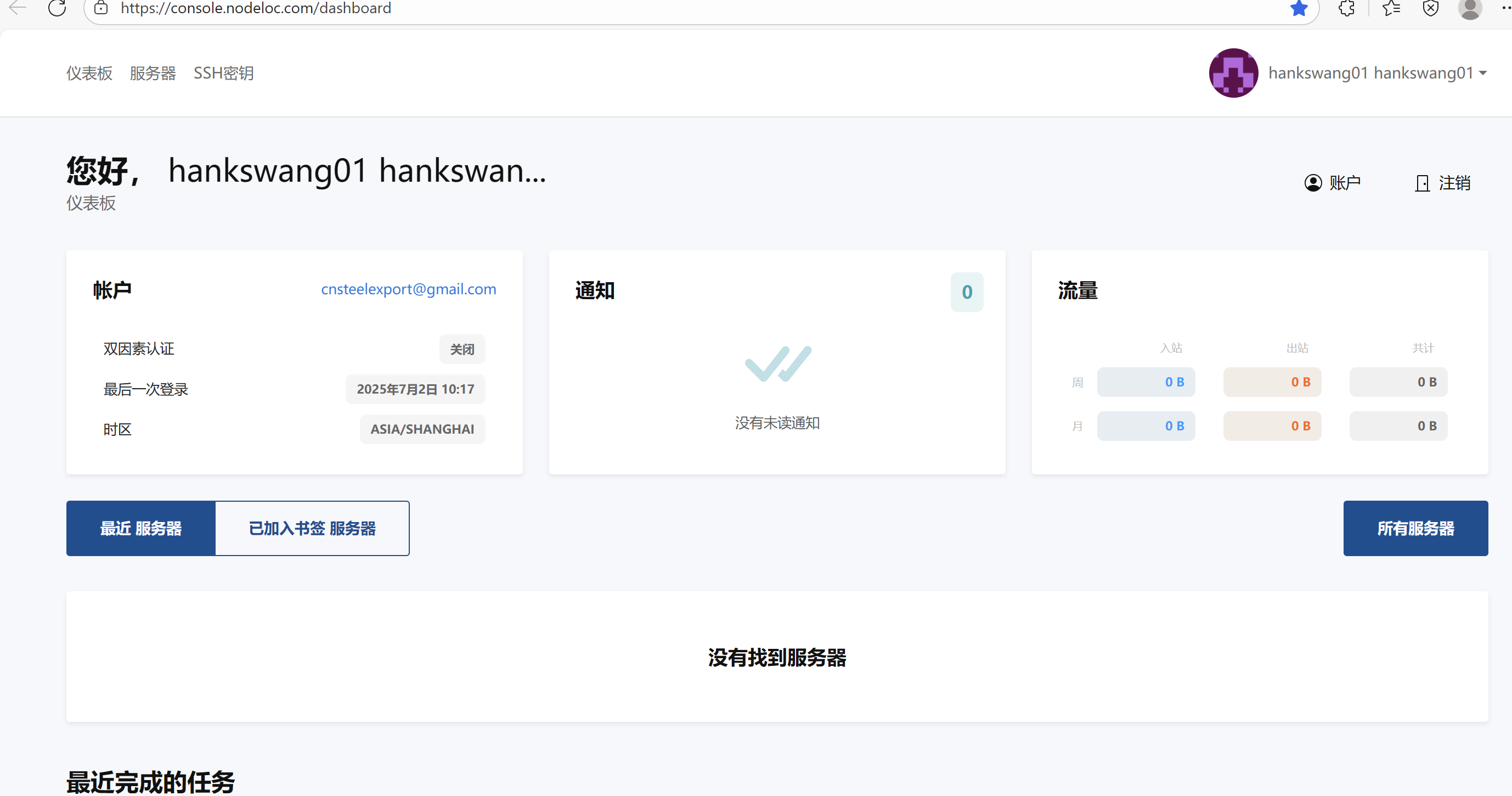Click the browser reload icon
1512x796 pixels.
[x=57, y=8]
